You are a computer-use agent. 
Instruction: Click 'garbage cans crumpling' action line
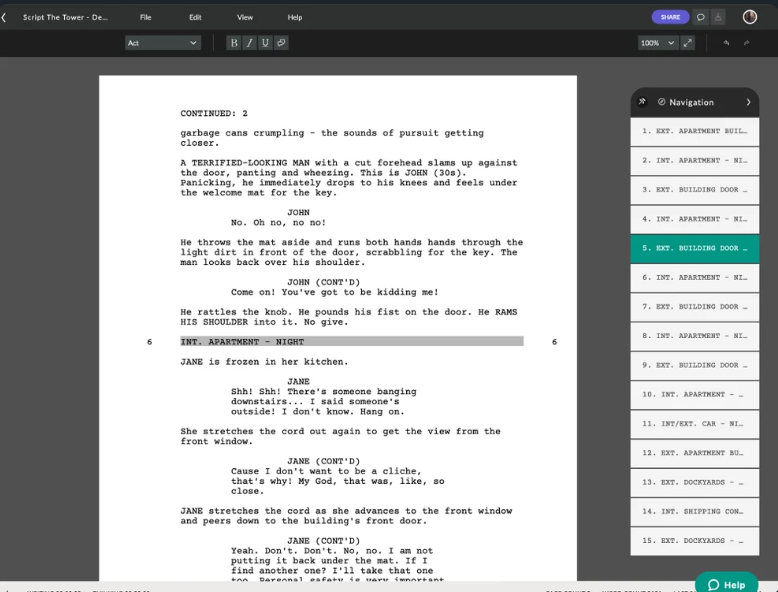[332, 138]
